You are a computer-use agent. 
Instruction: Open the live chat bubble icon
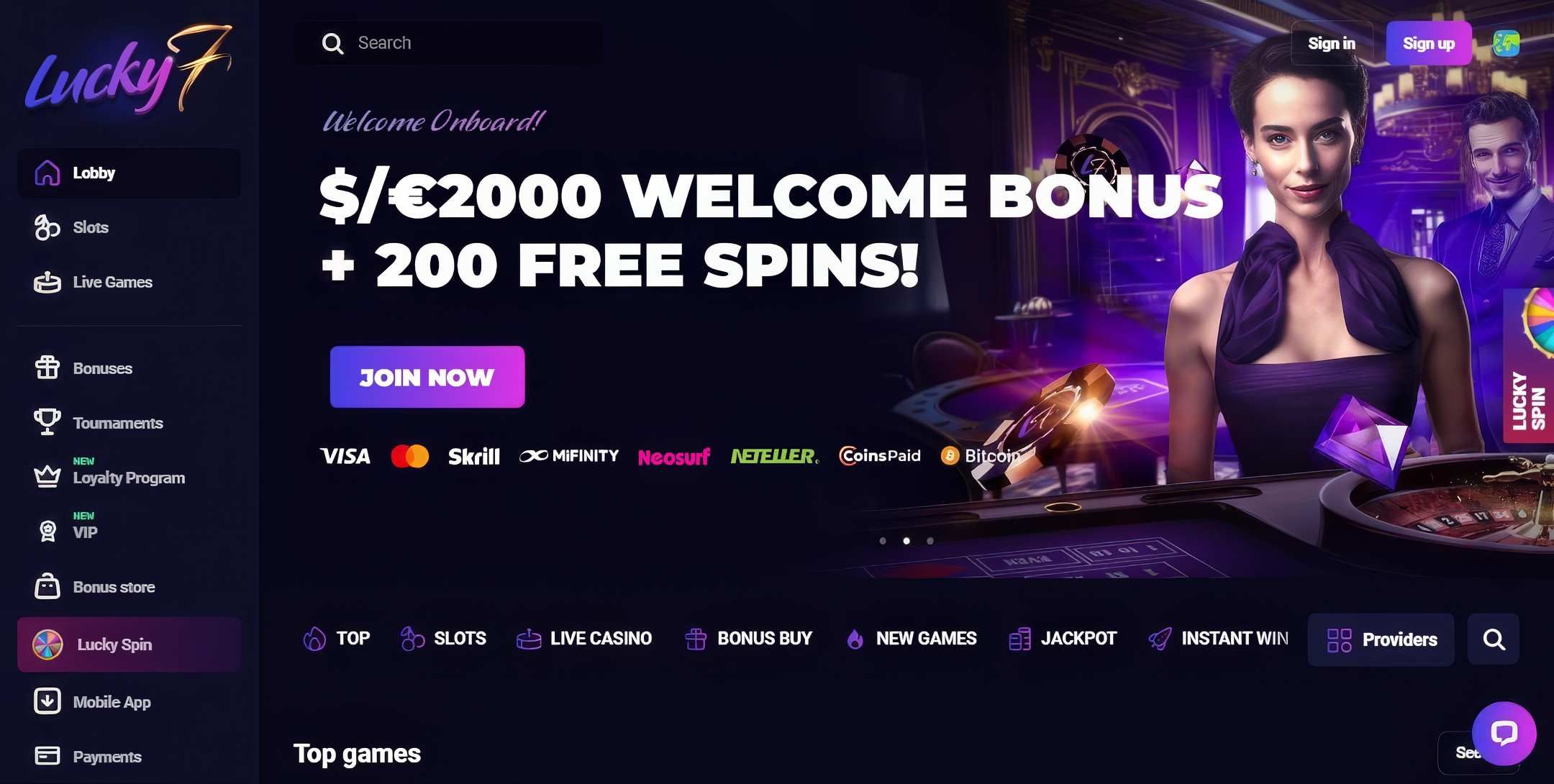(x=1504, y=734)
